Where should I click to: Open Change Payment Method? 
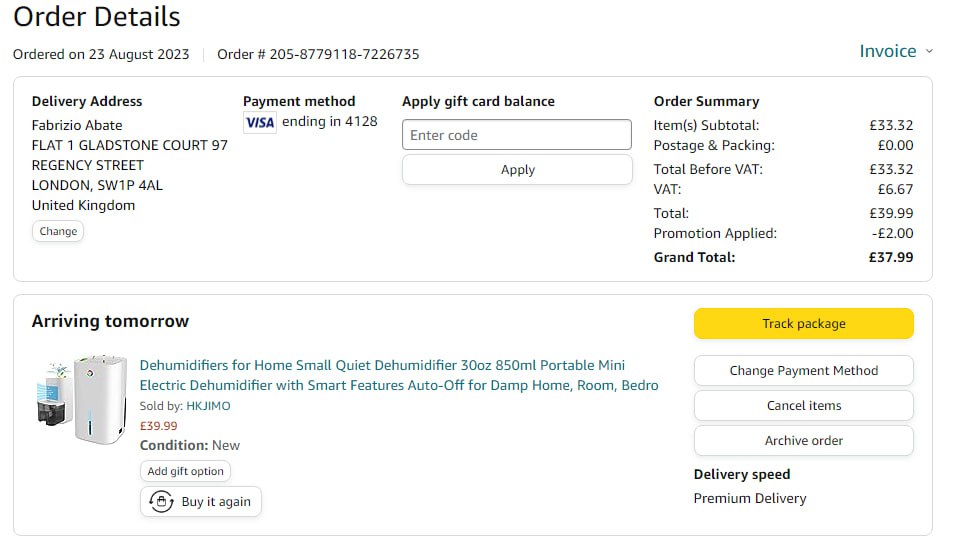pos(803,370)
